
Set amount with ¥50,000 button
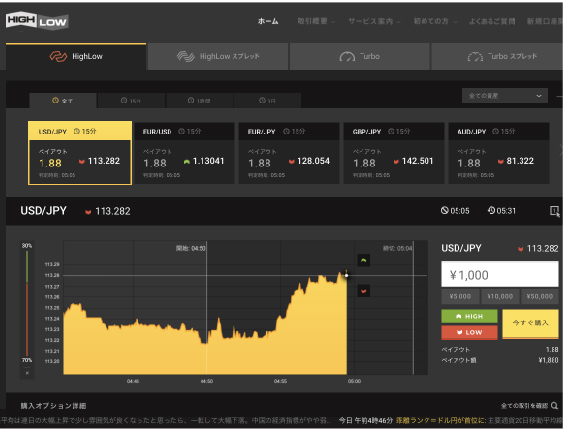(540, 297)
